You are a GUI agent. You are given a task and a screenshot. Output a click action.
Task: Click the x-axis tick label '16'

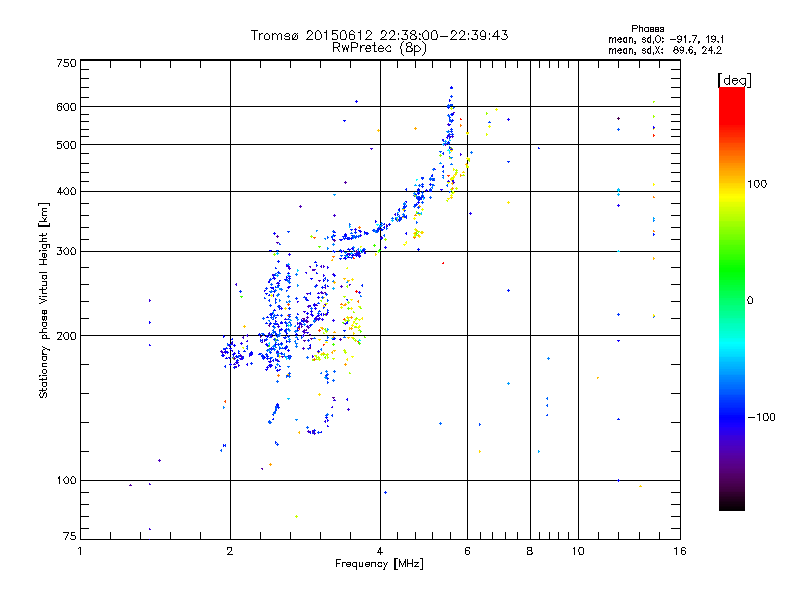(680, 551)
